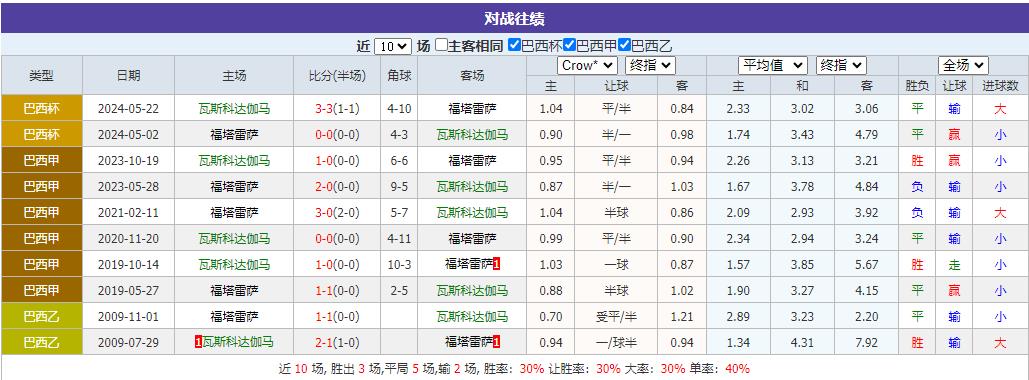
Task: Click the red card badge on 瓦斯科达伽马 2009-07-29
Action: tap(198, 342)
